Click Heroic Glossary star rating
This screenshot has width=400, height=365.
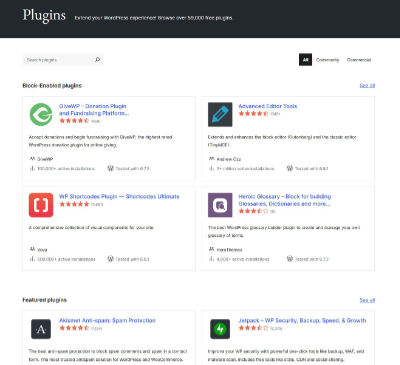pos(253,211)
